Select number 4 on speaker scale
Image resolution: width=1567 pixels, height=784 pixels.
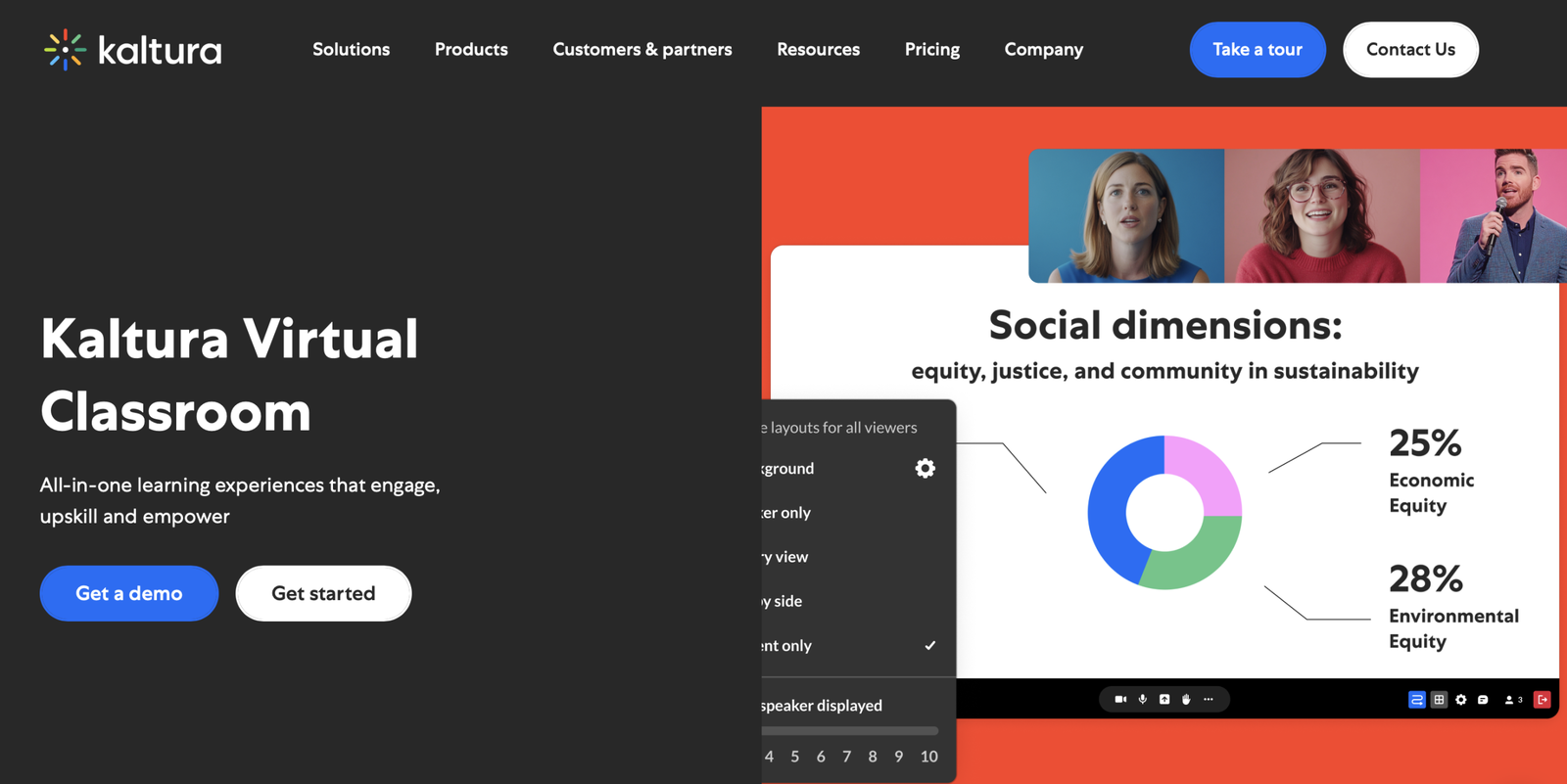tap(770, 757)
